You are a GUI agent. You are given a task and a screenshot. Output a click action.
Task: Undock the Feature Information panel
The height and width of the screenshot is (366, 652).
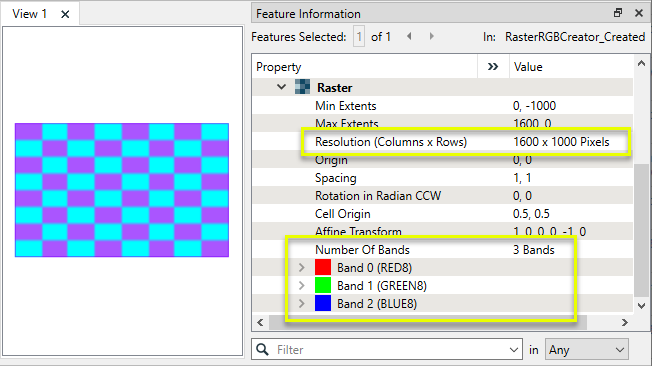coord(618,13)
